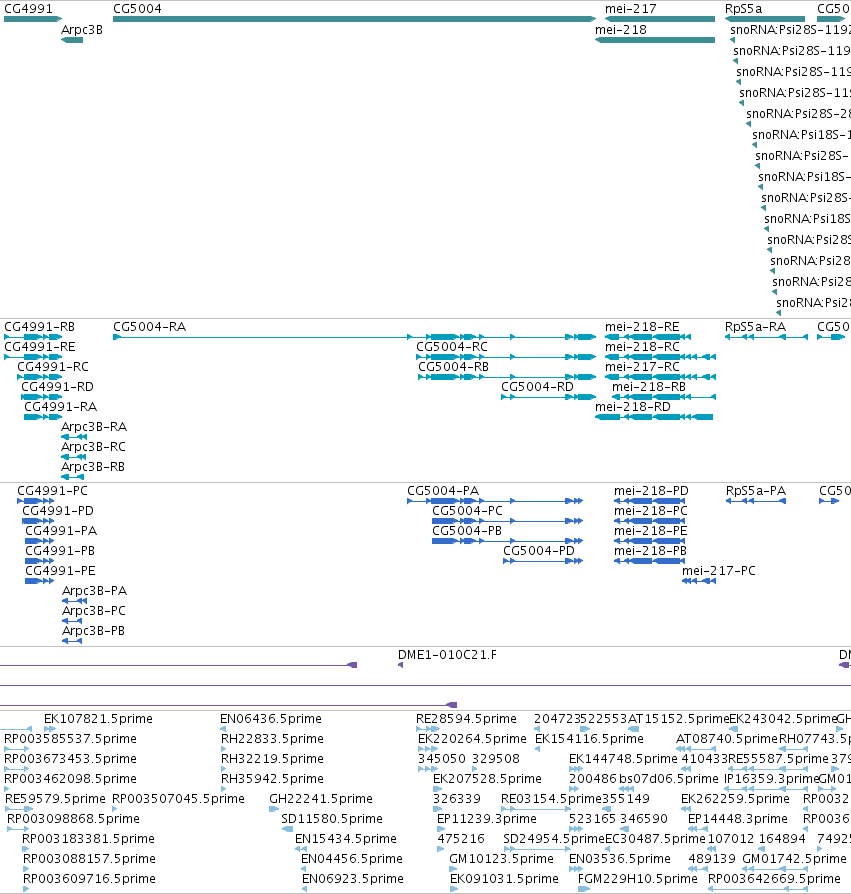Select EST EK262259.5prime

click(735, 798)
